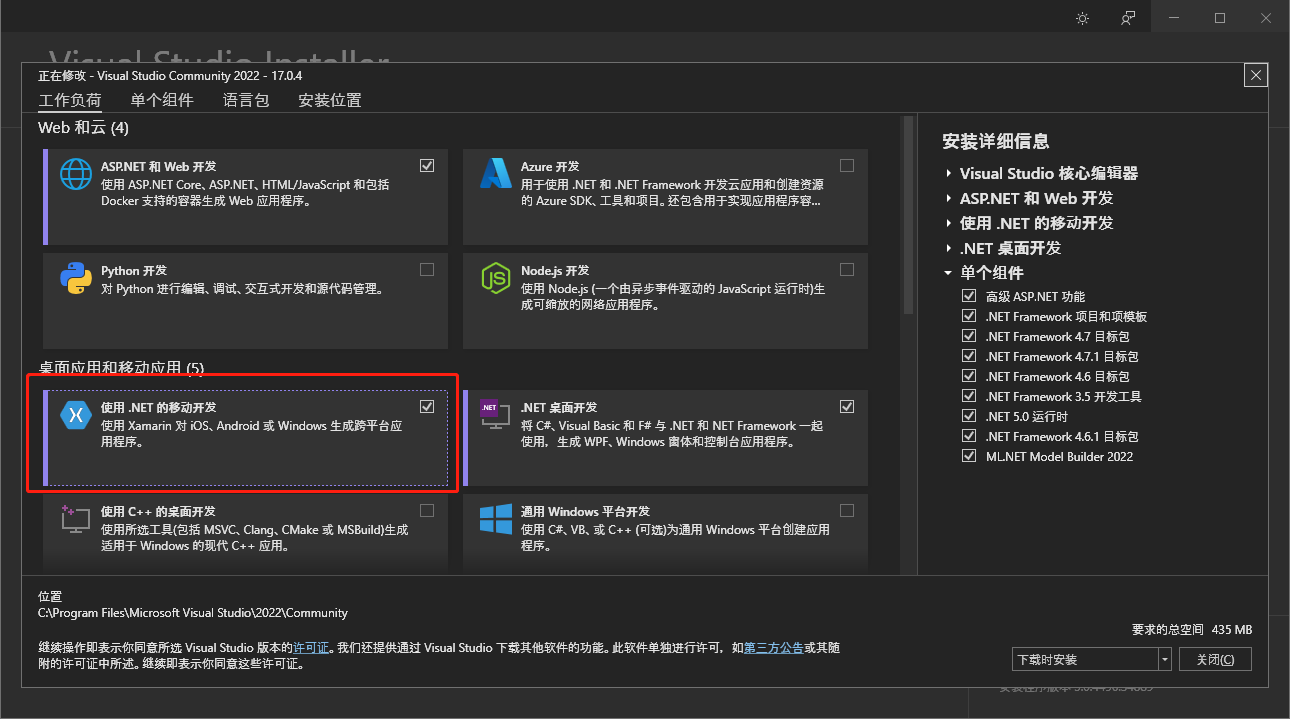1290x719 pixels.
Task: Expand .NET 桌面开发 install details
Action: click(x=948, y=248)
